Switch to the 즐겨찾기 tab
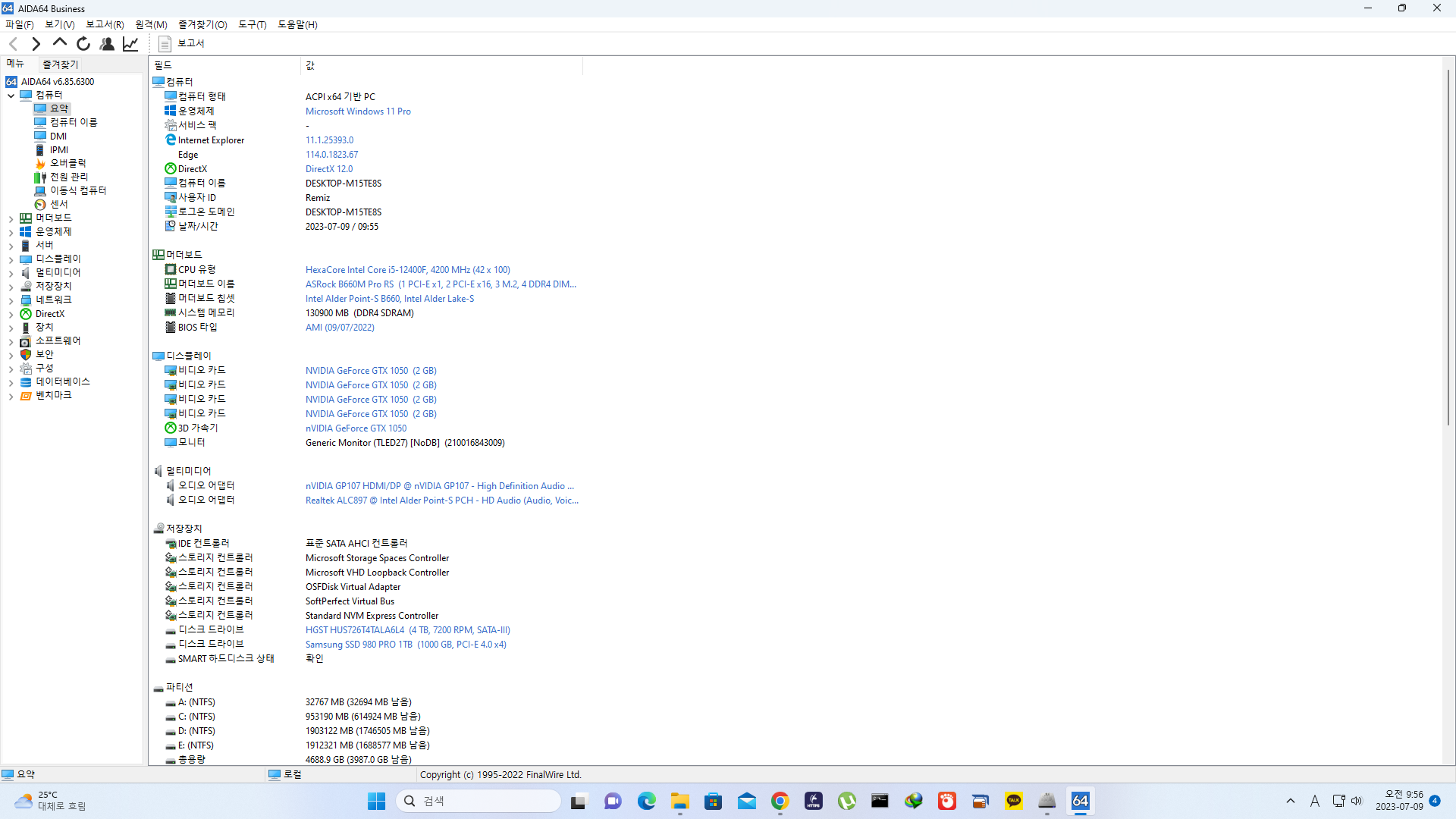 click(x=60, y=64)
